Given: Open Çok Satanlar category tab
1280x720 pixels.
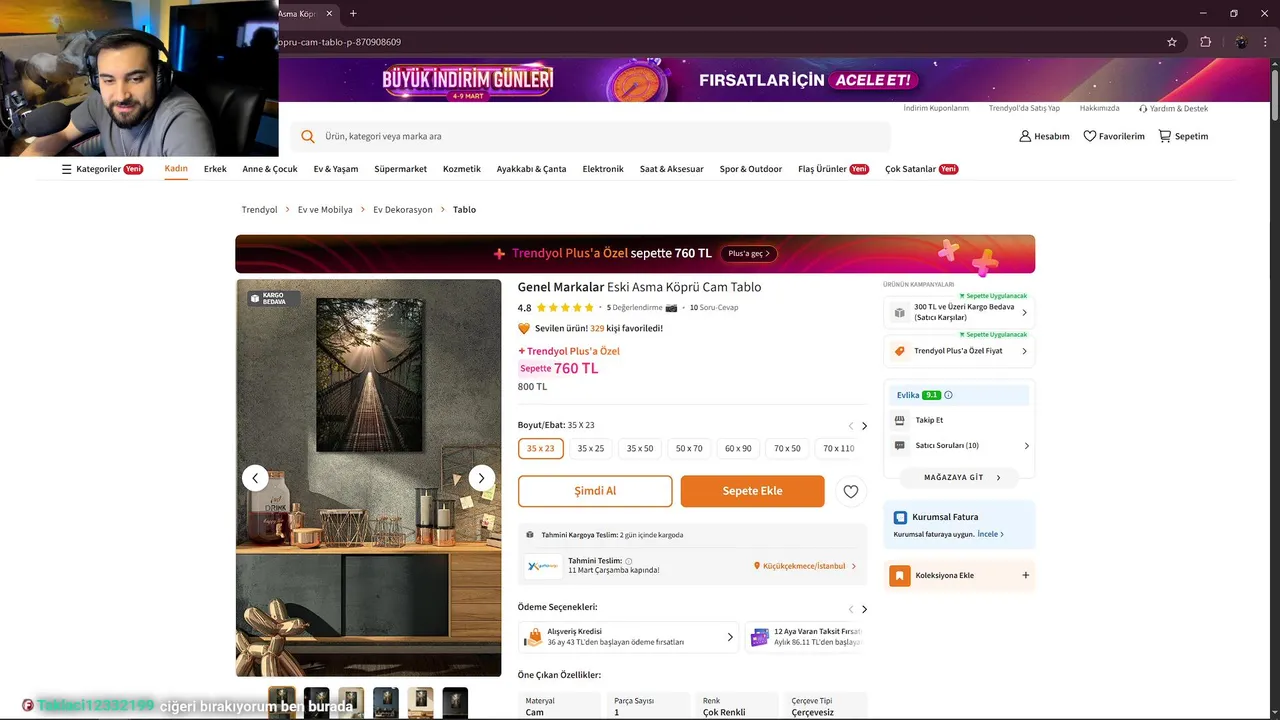Looking at the screenshot, I should point(921,169).
